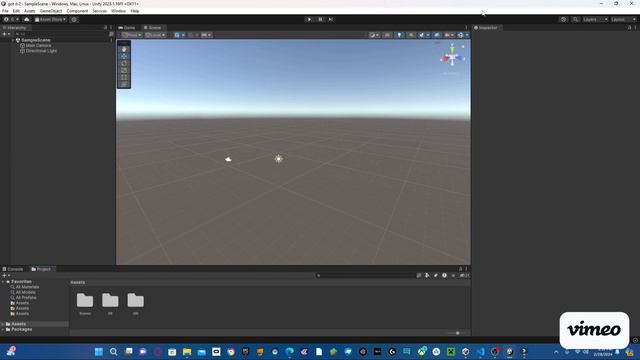Adjust the Project icon size slider
The image size is (640, 360).
click(x=457, y=333)
